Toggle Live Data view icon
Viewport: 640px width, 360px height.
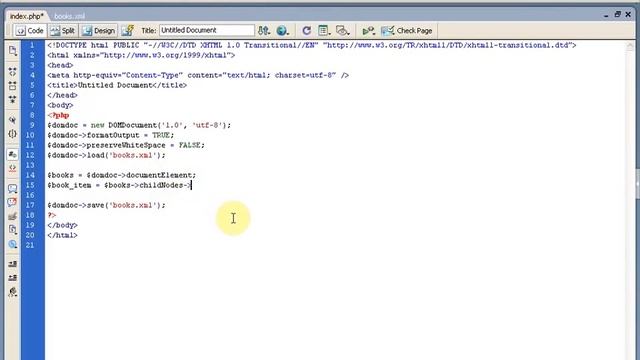[x=127, y=31]
